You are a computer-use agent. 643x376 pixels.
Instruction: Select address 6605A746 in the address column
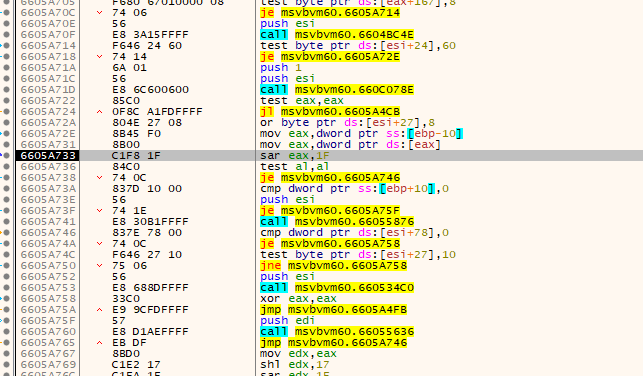coord(48,232)
